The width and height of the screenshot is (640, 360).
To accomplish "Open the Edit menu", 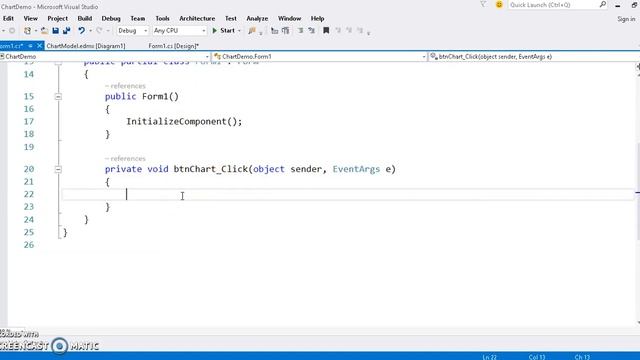I will pyautogui.click(x=8, y=18).
